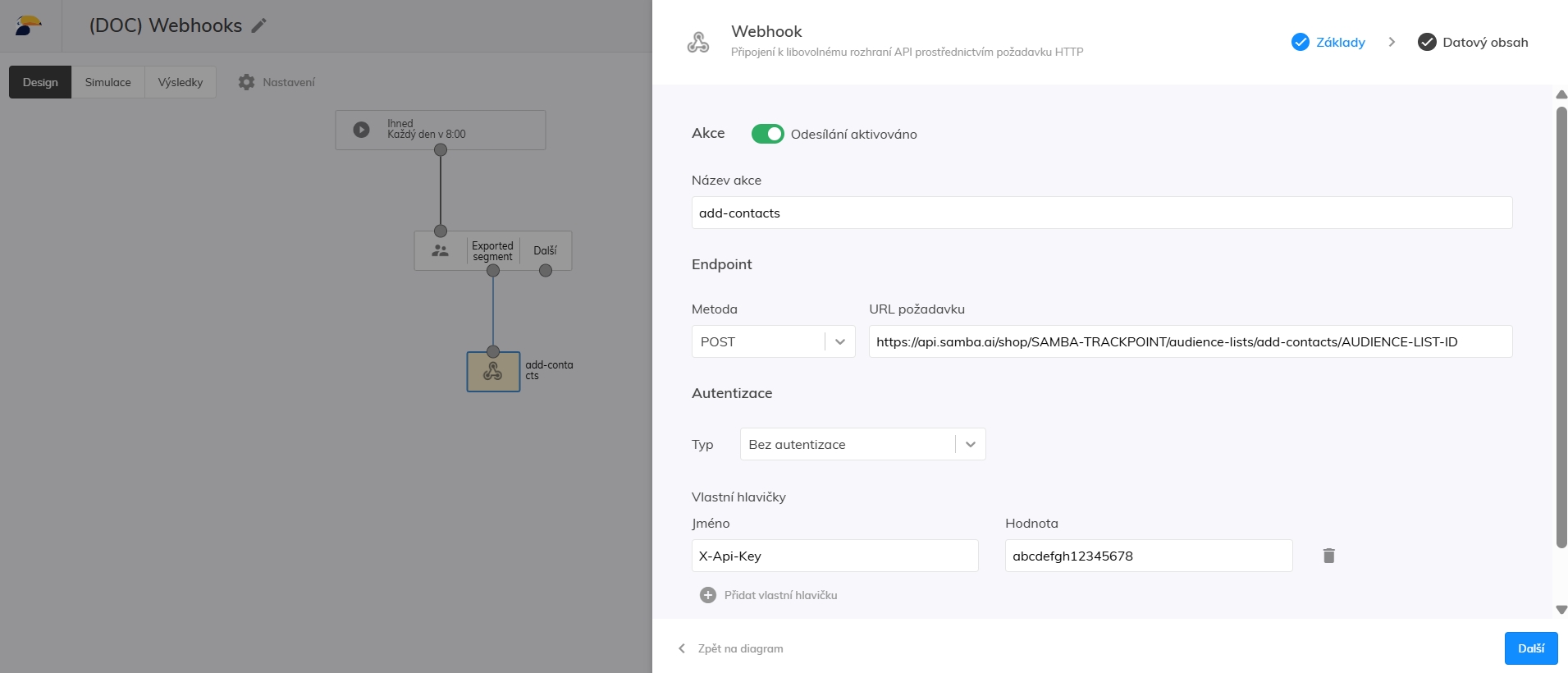
Task: Click the scroll down arrow in panel
Action: pyautogui.click(x=1561, y=610)
